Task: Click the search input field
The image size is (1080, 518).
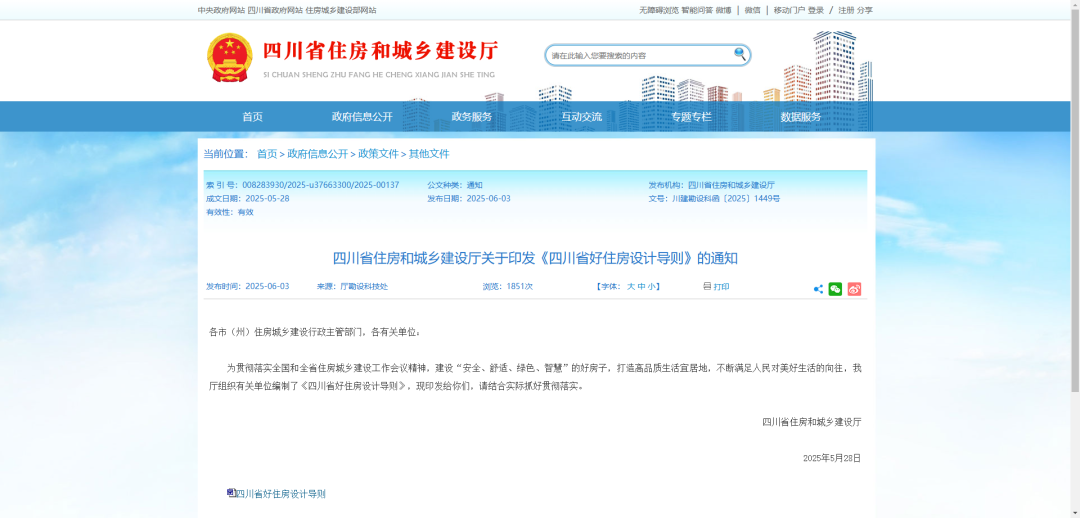Action: click(x=641, y=55)
